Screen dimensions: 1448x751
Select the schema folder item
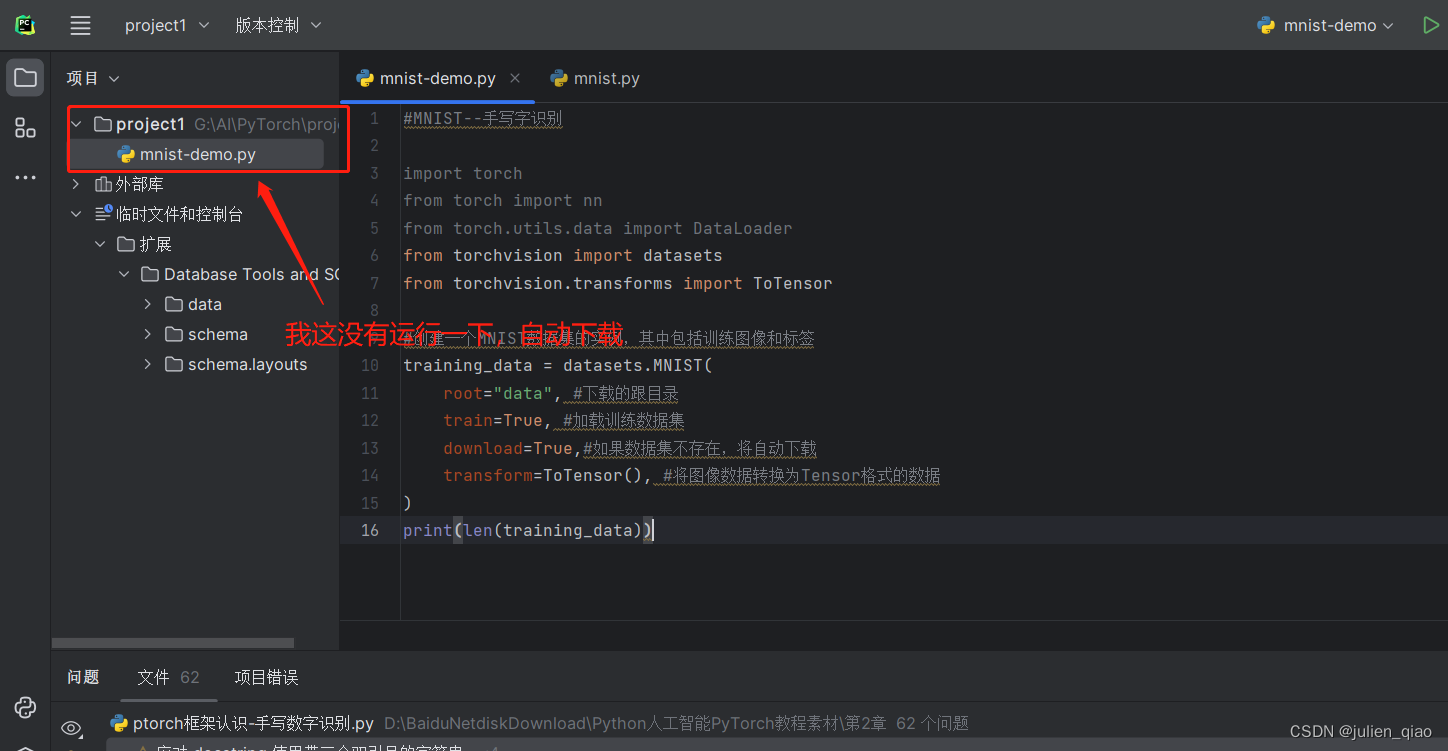point(206,334)
